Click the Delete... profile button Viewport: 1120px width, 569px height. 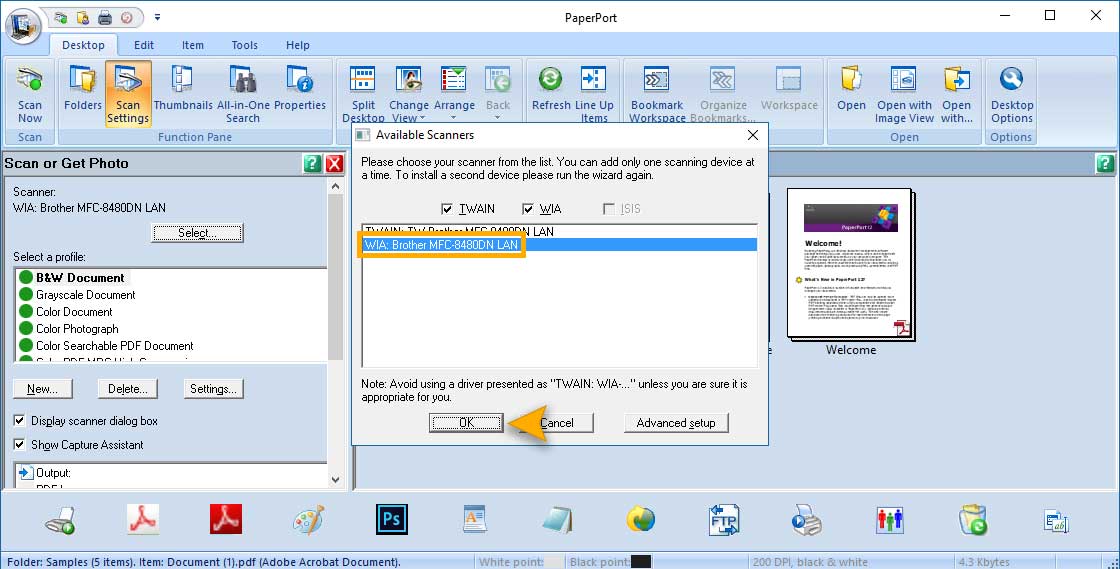coord(128,388)
